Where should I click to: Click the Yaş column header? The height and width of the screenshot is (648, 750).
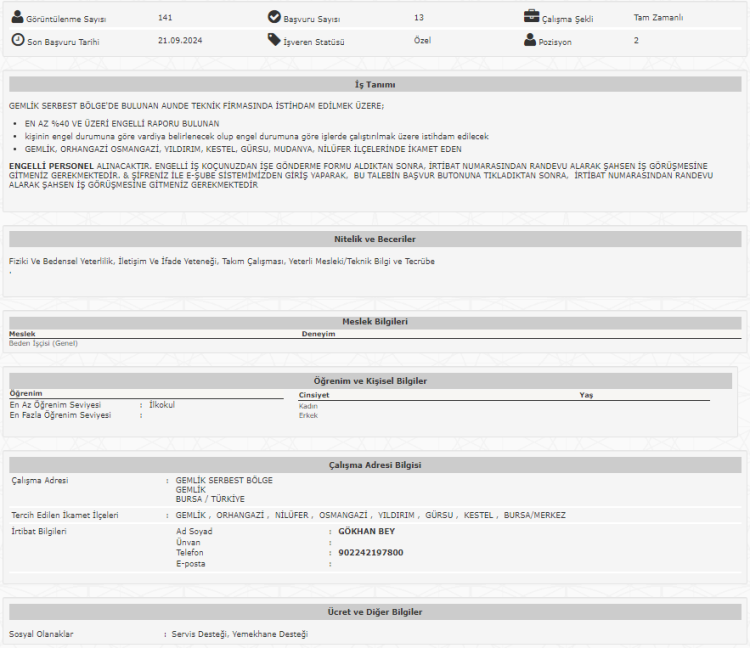(x=586, y=395)
